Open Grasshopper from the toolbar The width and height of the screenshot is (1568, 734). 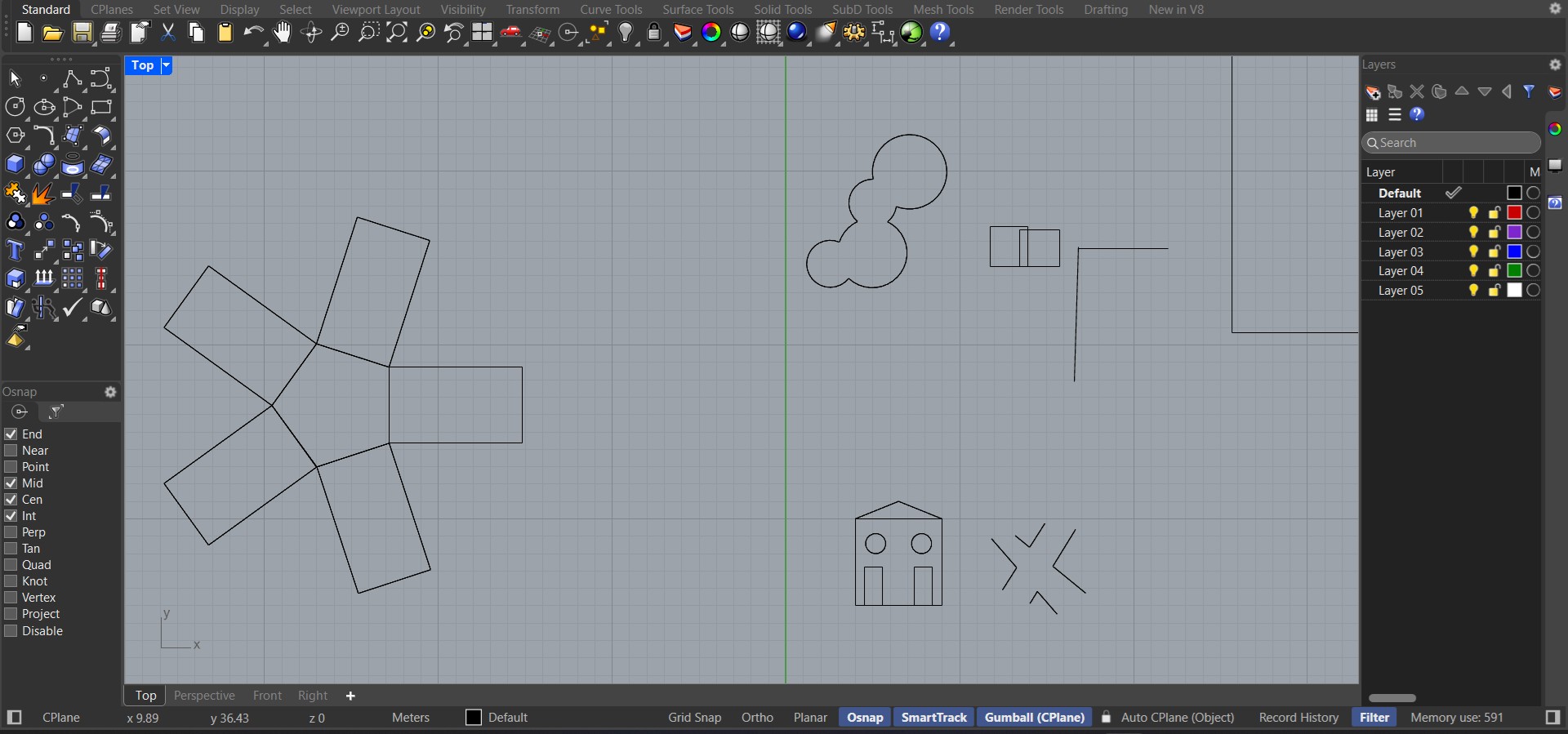[x=911, y=33]
